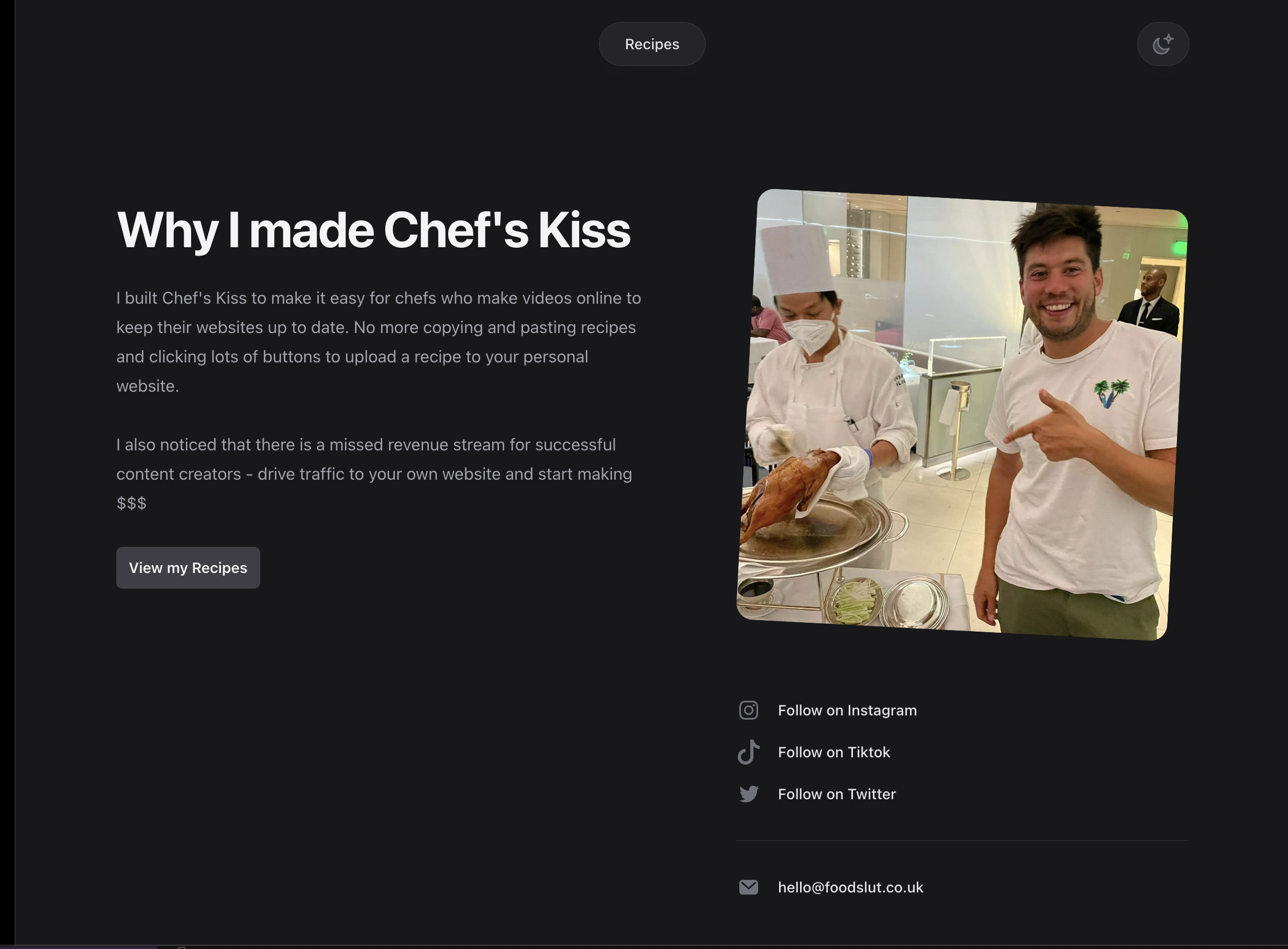Image resolution: width=1288 pixels, height=949 pixels.
Task: Click the paragraph about missed revenue stream
Action: [374, 474]
